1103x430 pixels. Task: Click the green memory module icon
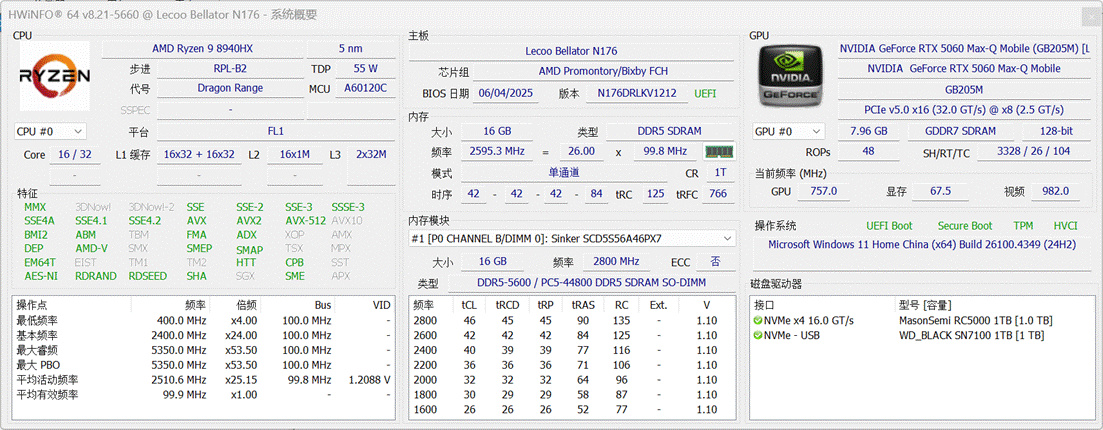[719, 151]
